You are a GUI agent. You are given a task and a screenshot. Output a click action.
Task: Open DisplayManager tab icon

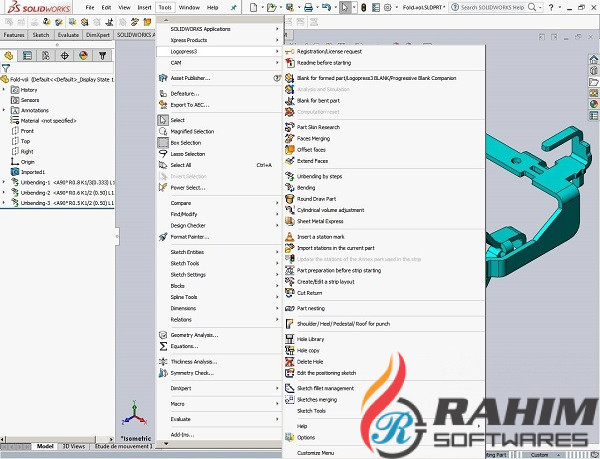(x=83, y=56)
